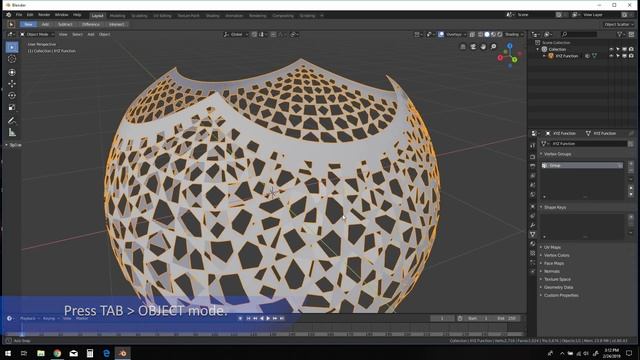Click the Blender logo menu icon
This screenshot has width=640, height=360.
pyautogui.click(x=9, y=15)
